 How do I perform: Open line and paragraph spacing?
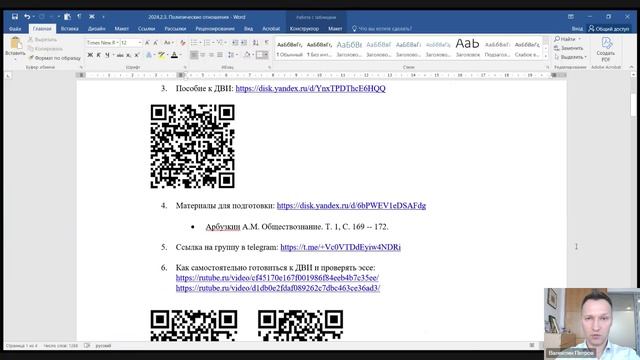point(231,55)
